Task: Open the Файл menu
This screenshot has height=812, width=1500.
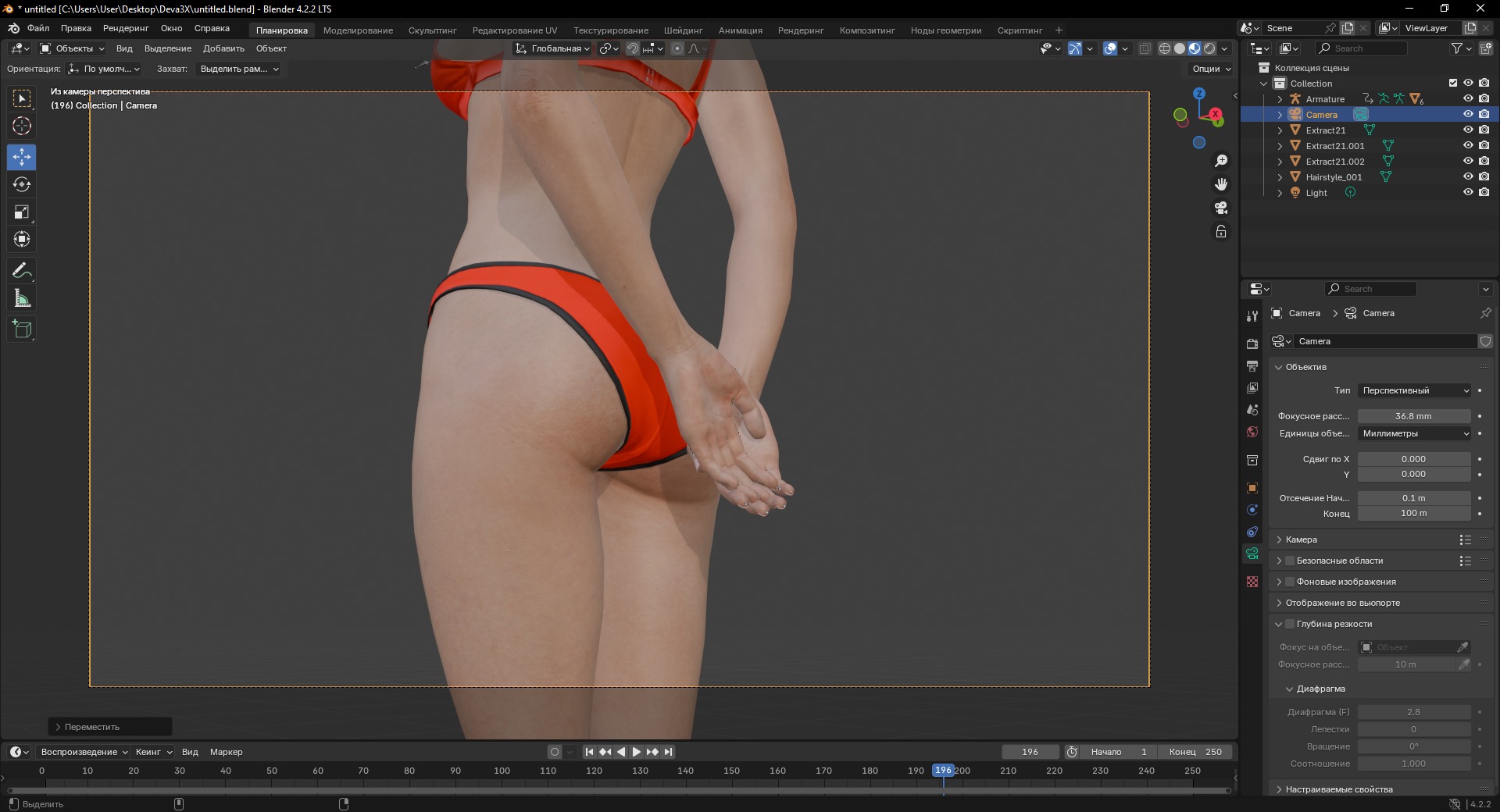Action: pyautogui.click(x=38, y=28)
